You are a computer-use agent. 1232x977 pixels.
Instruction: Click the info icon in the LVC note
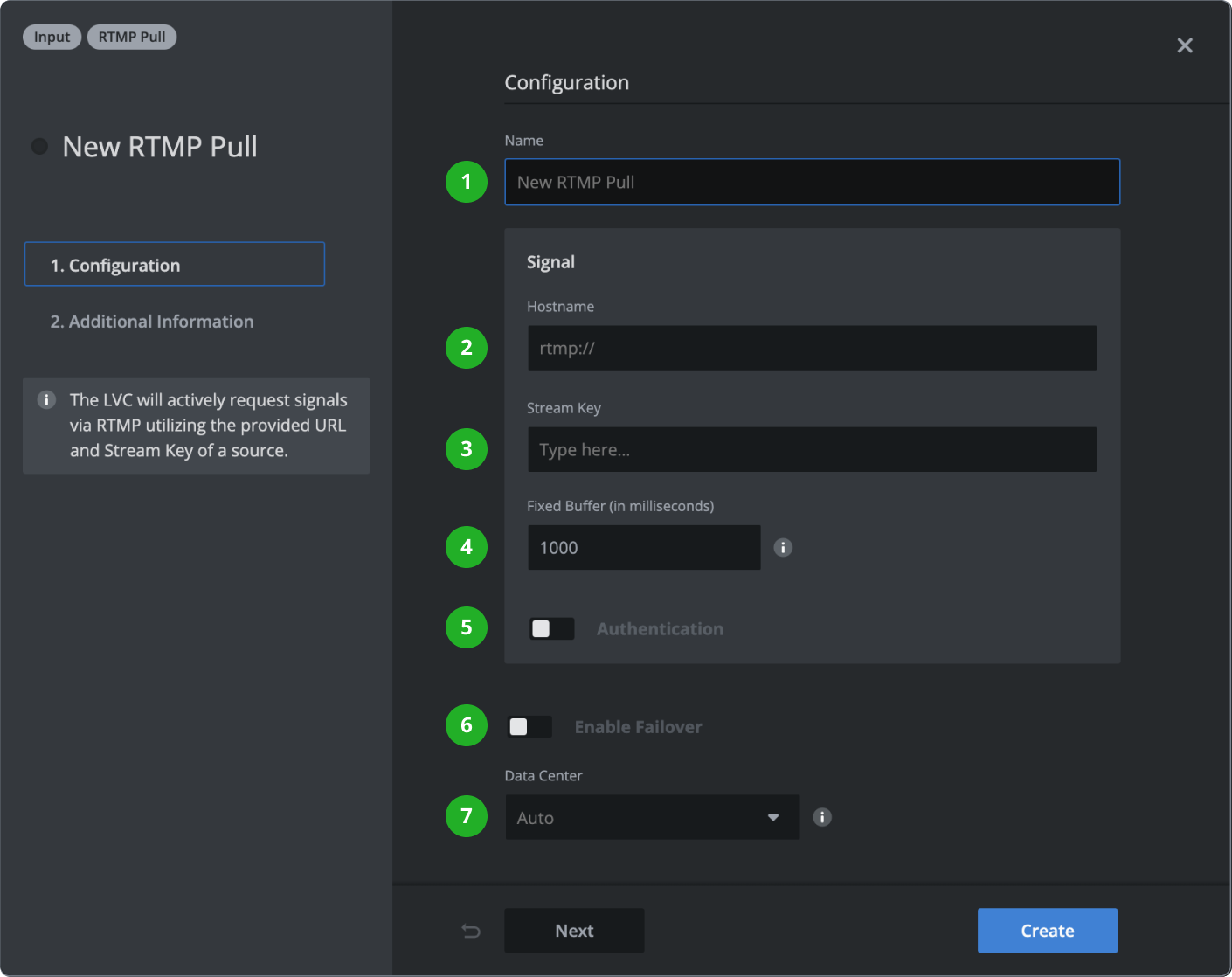click(x=47, y=400)
